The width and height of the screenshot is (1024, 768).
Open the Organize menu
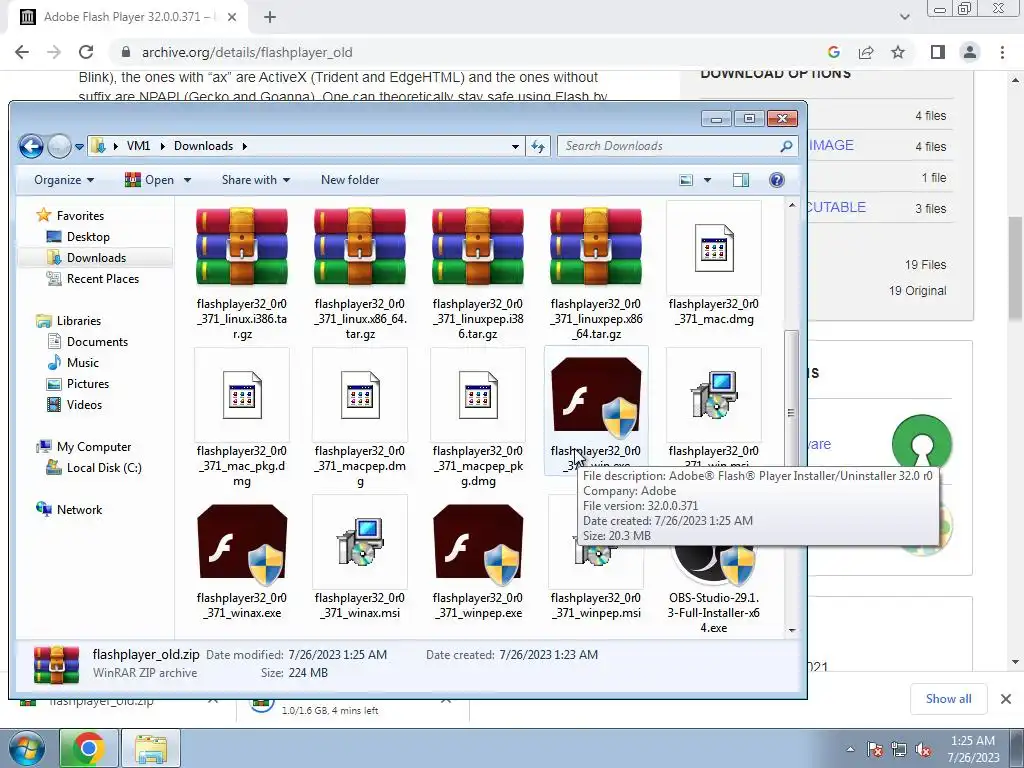(63, 180)
